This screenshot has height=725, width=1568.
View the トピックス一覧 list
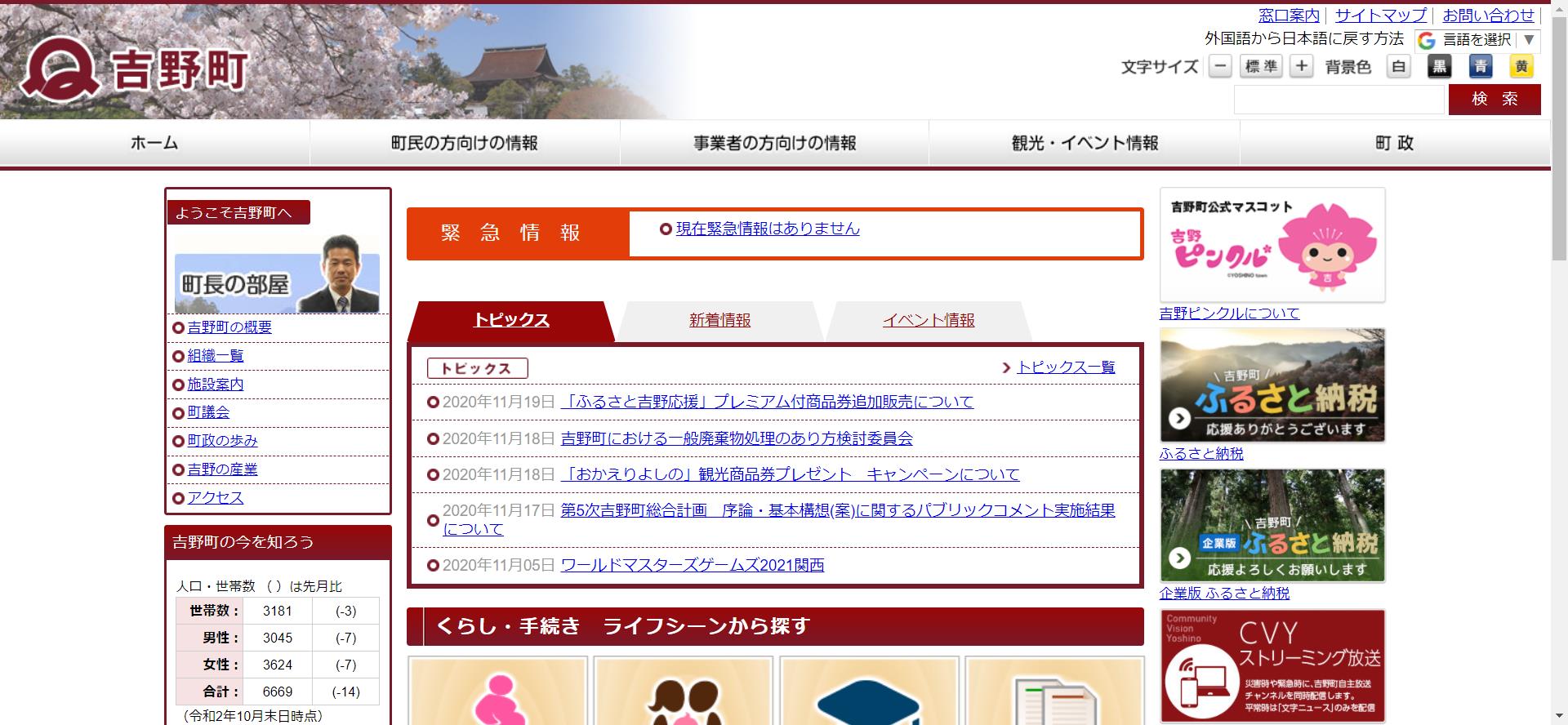pos(1066,367)
